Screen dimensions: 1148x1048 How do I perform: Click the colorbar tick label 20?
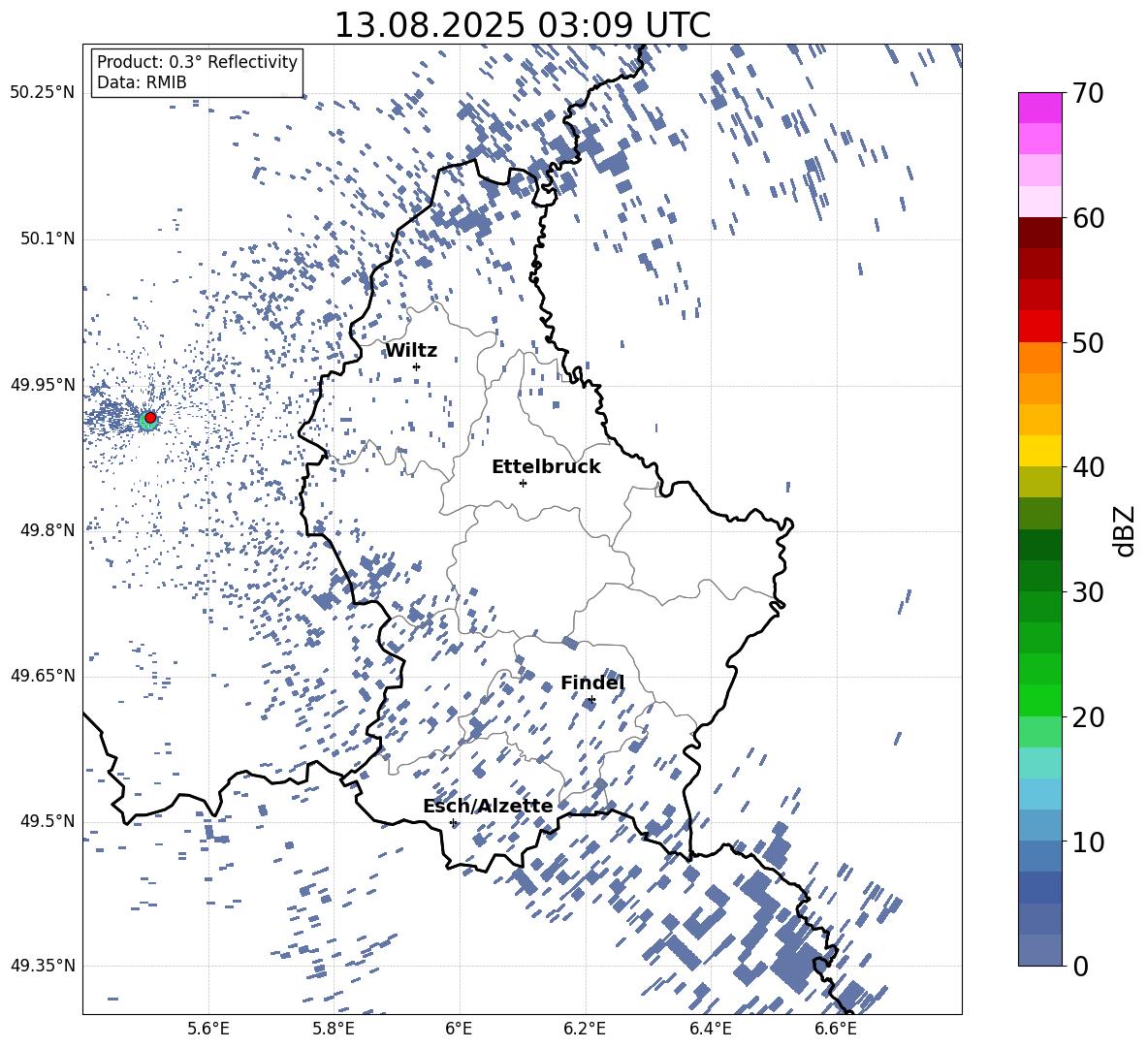click(x=1088, y=716)
